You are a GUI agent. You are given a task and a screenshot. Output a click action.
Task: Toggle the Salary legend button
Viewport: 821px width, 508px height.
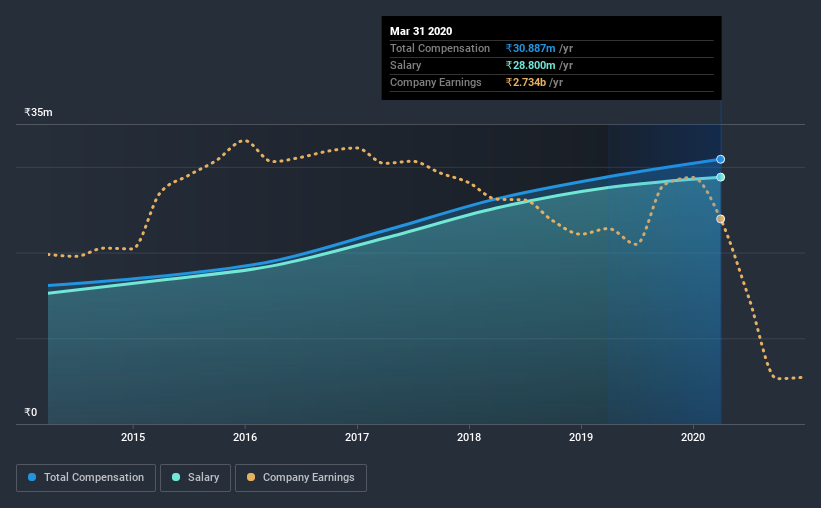195,478
